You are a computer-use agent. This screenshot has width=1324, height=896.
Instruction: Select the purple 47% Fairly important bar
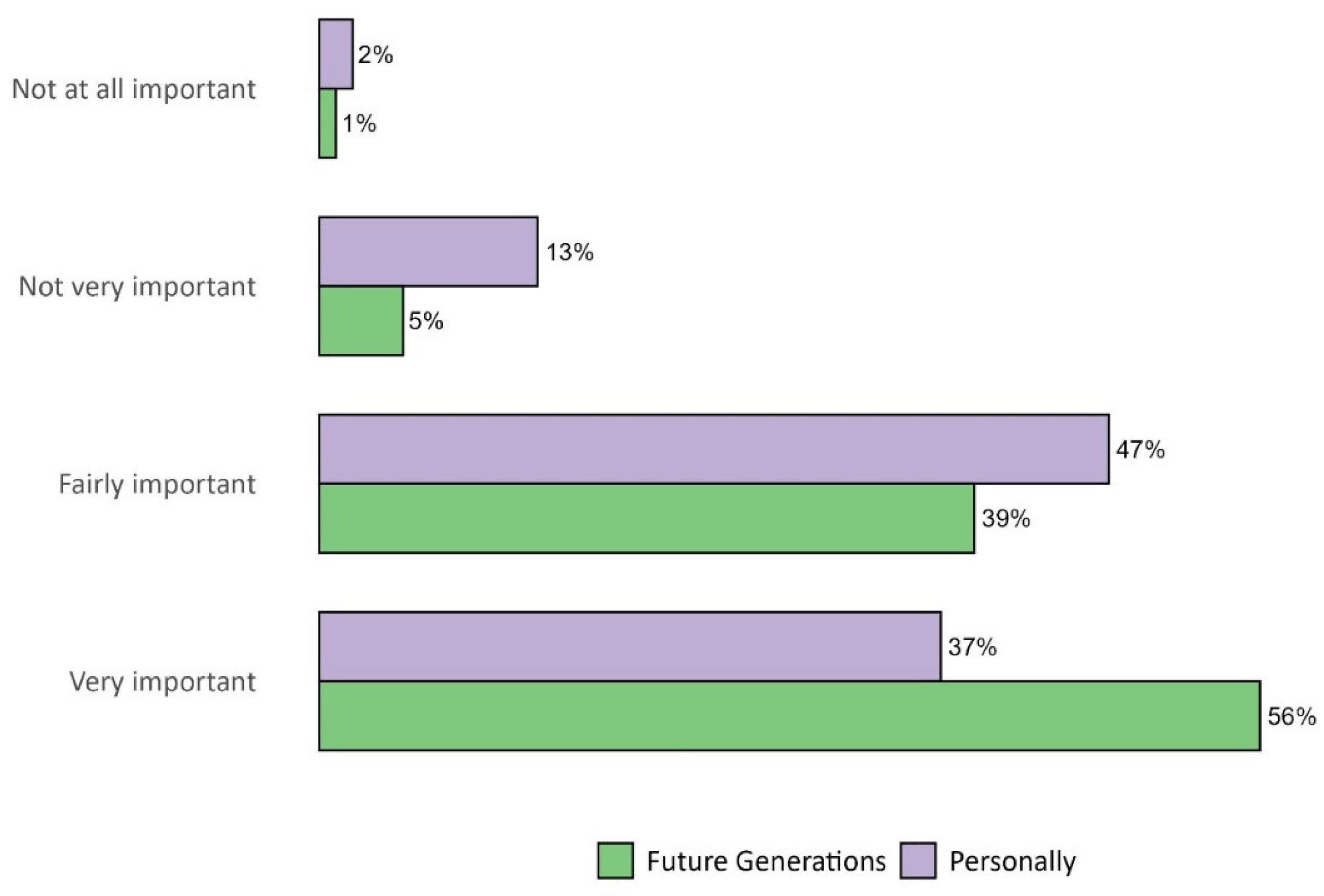(x=713, y=450)
